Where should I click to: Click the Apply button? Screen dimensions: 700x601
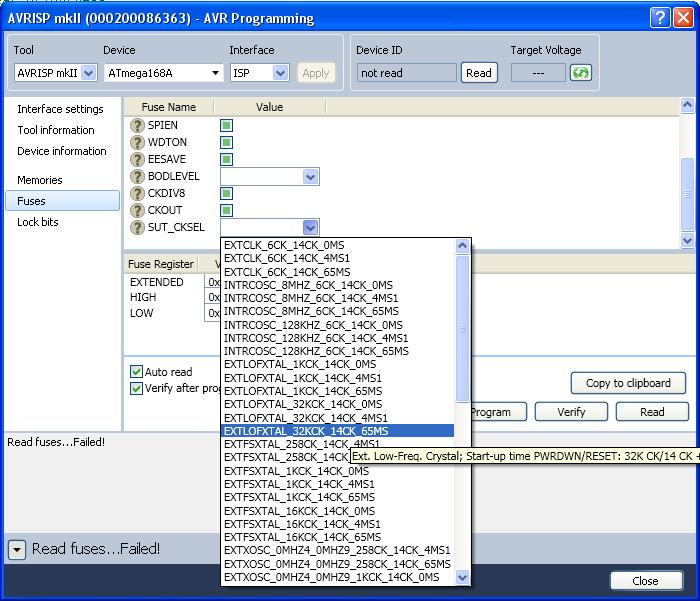pyautogui.click(x=316, y=73)
